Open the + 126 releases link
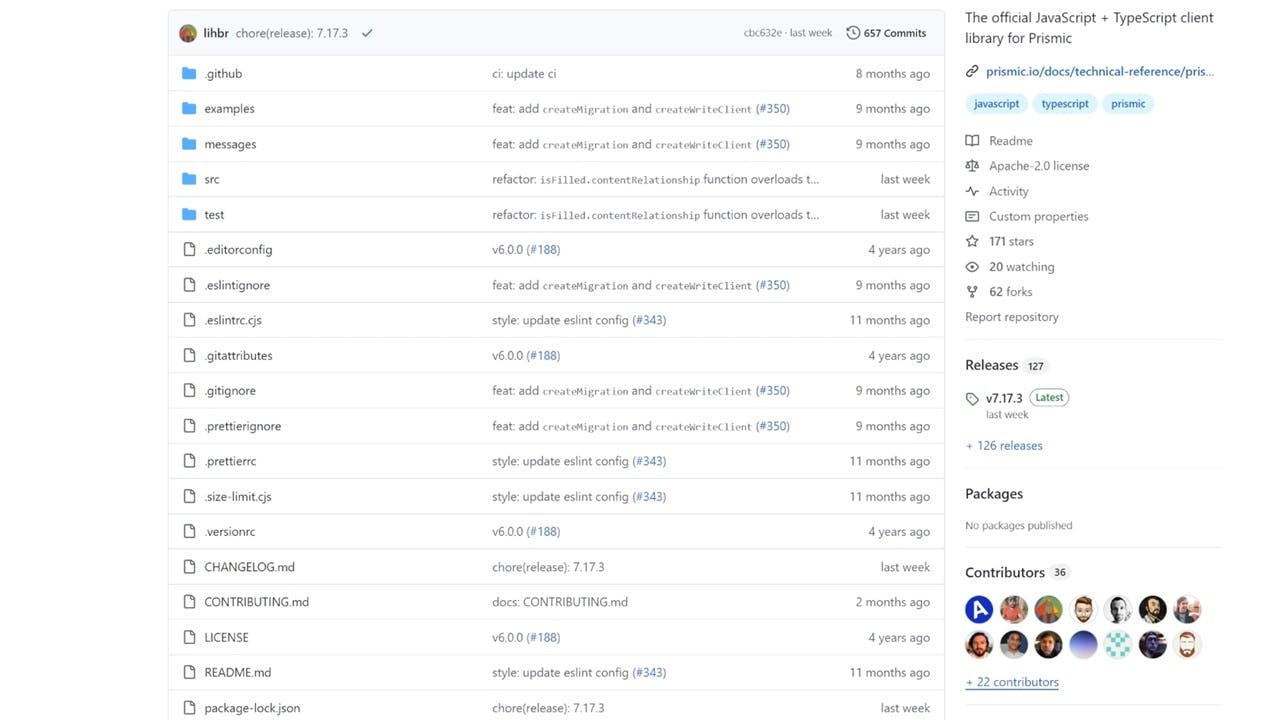Viewport: 1280px width, 720px height. [1004, 446]
